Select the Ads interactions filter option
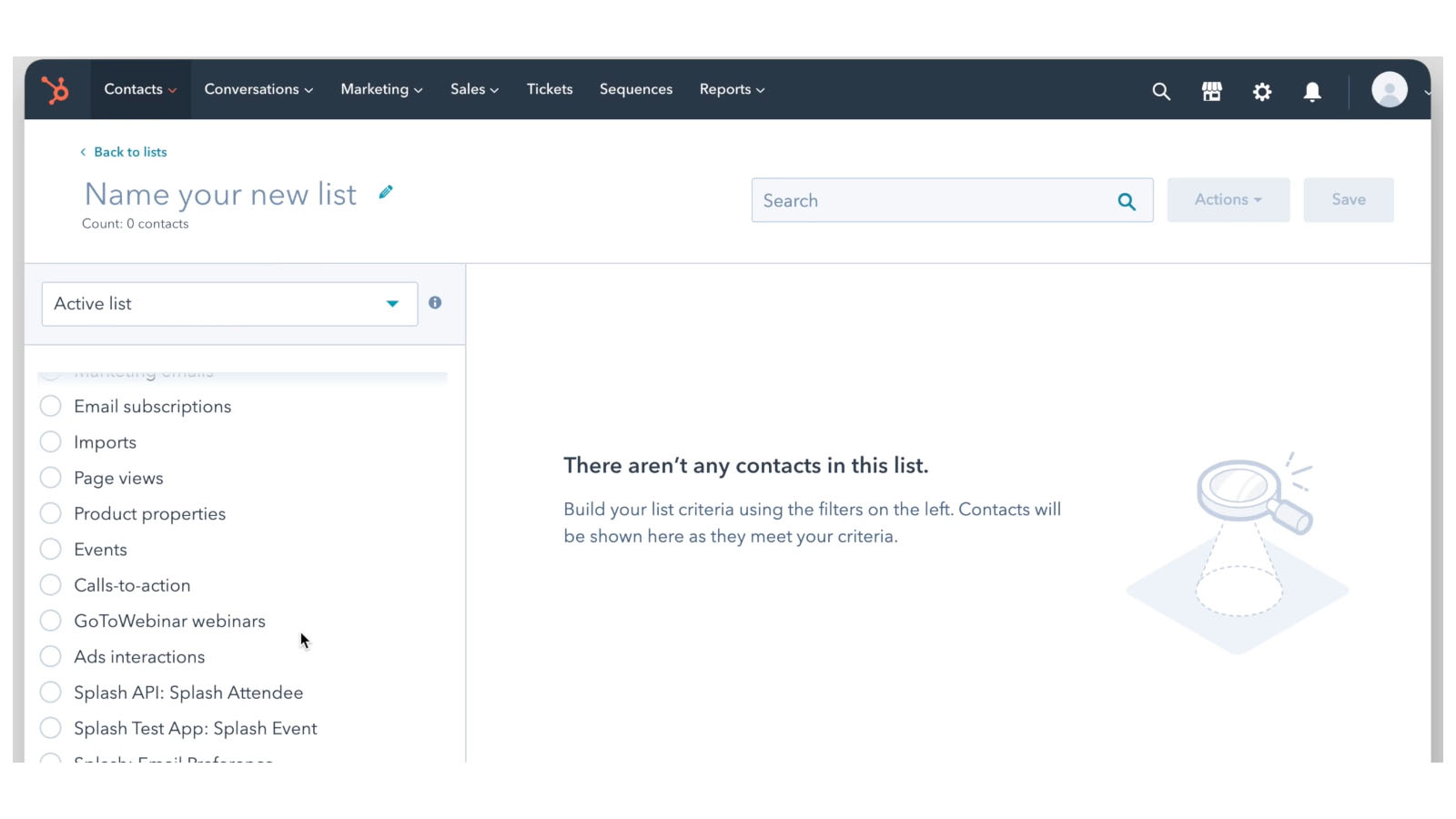 [139, 656]
